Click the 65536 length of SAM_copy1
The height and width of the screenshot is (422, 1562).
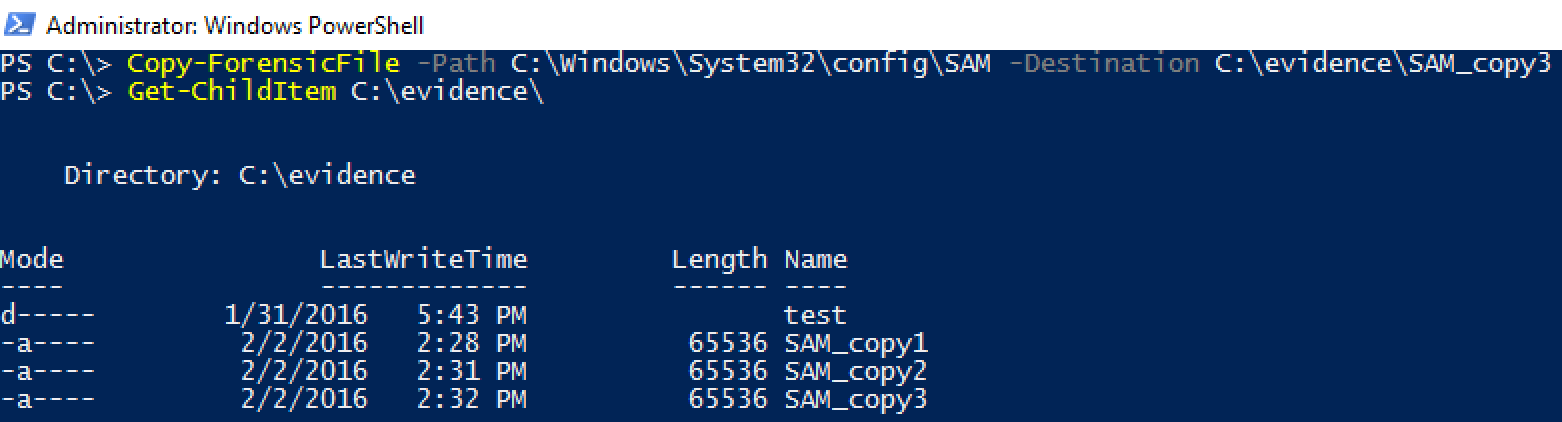pos(728,344)
